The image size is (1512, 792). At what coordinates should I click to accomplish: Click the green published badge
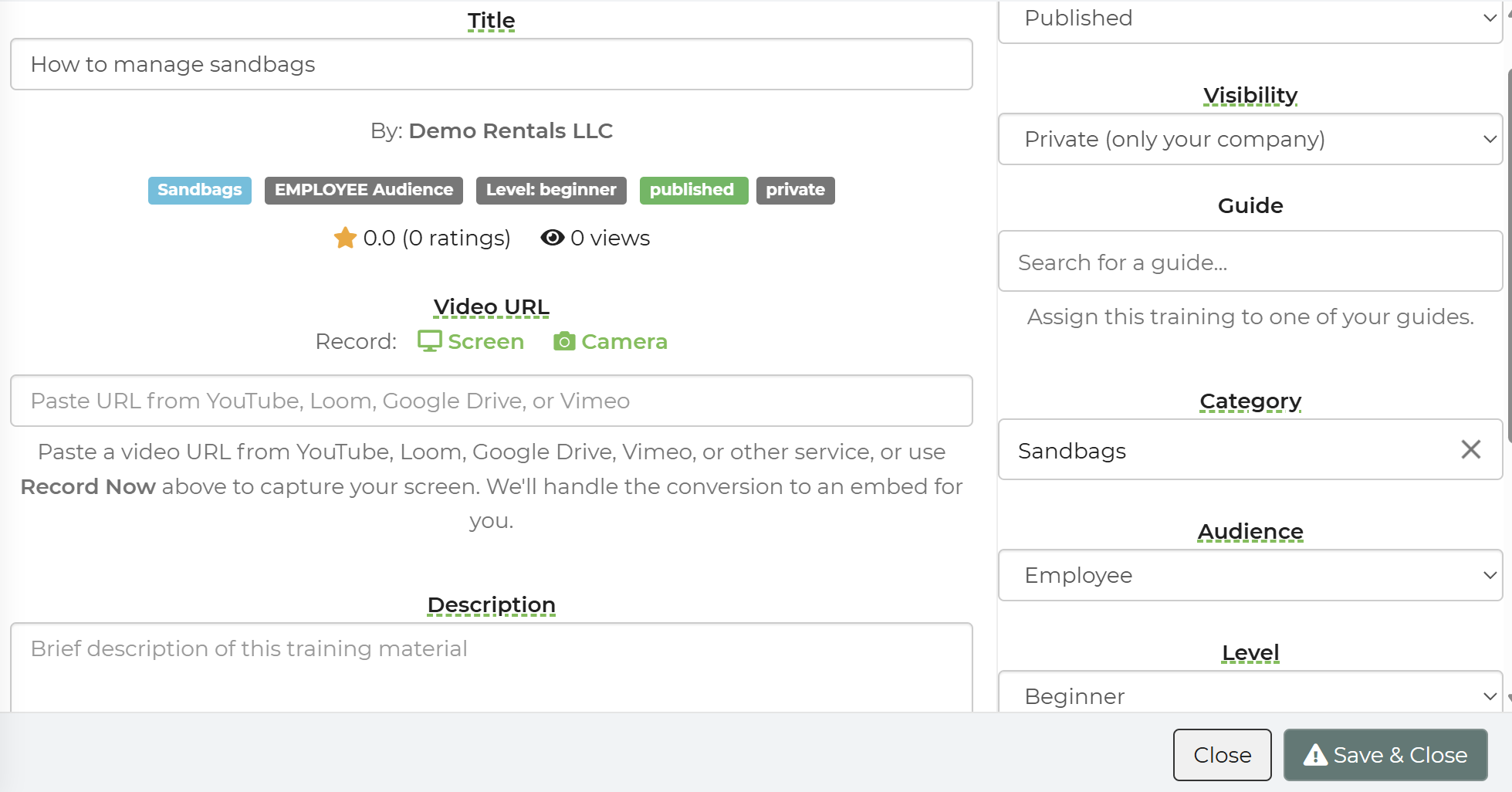[x=692, y=190]
